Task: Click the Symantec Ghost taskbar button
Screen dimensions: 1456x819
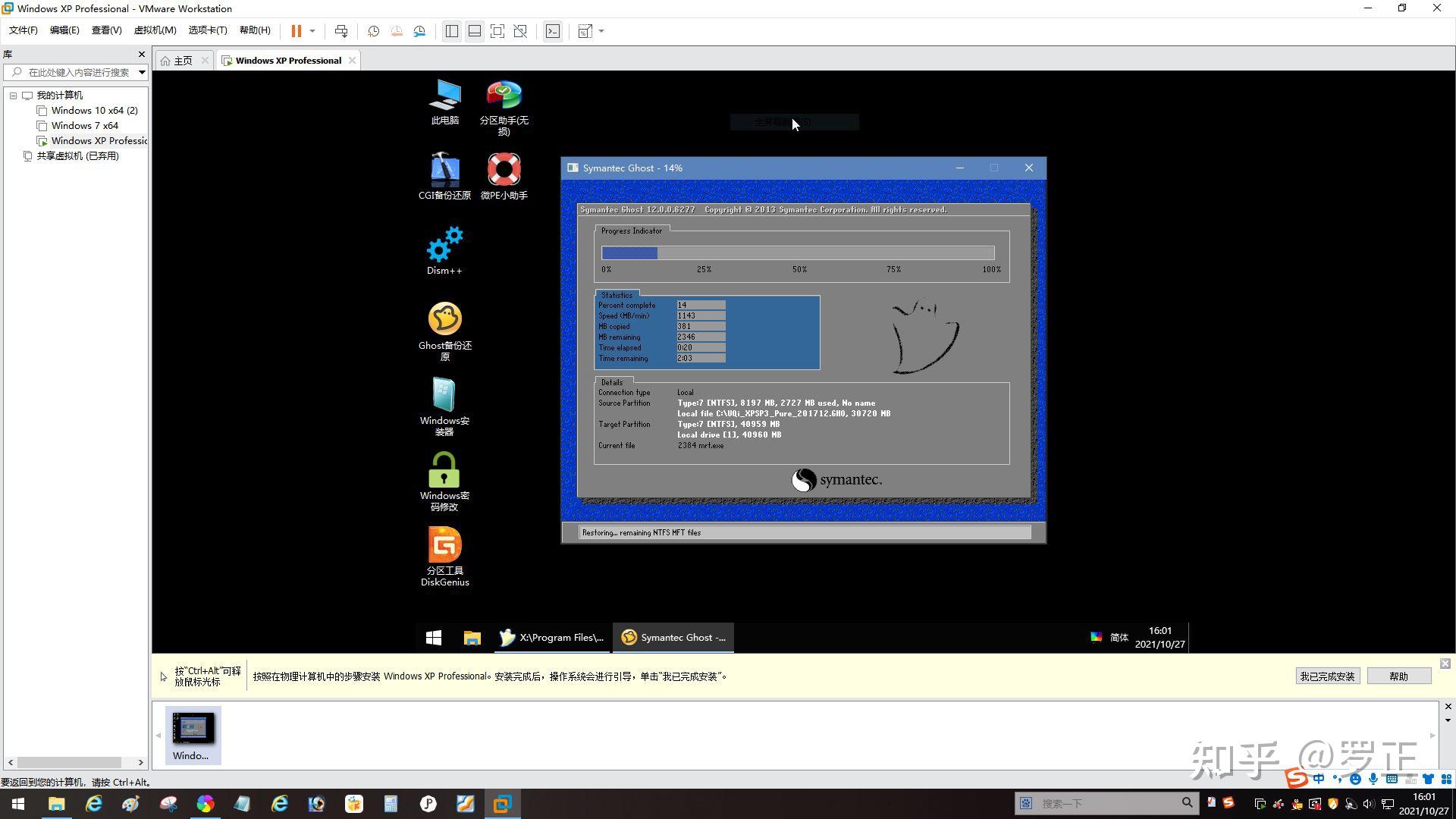Action: click(x=673, y=637)
